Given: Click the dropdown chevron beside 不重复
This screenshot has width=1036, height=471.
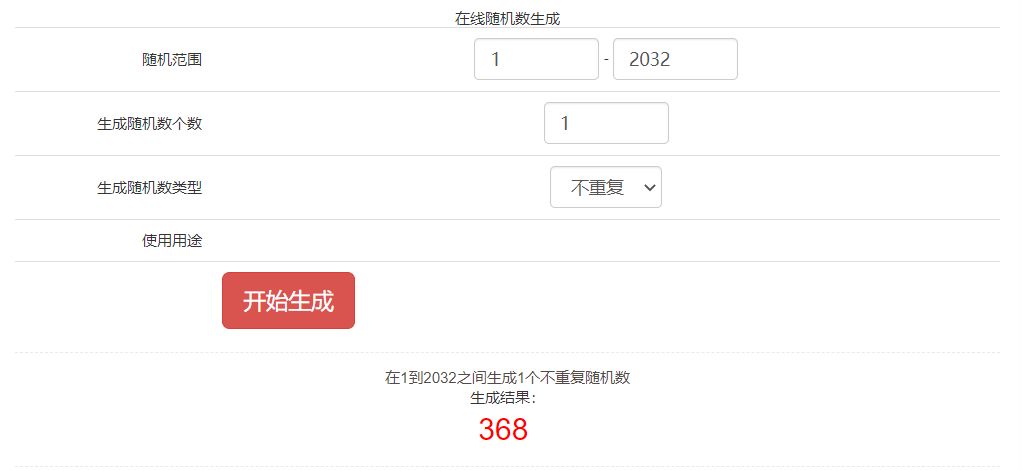Looking at the screenshot, I should [x=649, y=188].
